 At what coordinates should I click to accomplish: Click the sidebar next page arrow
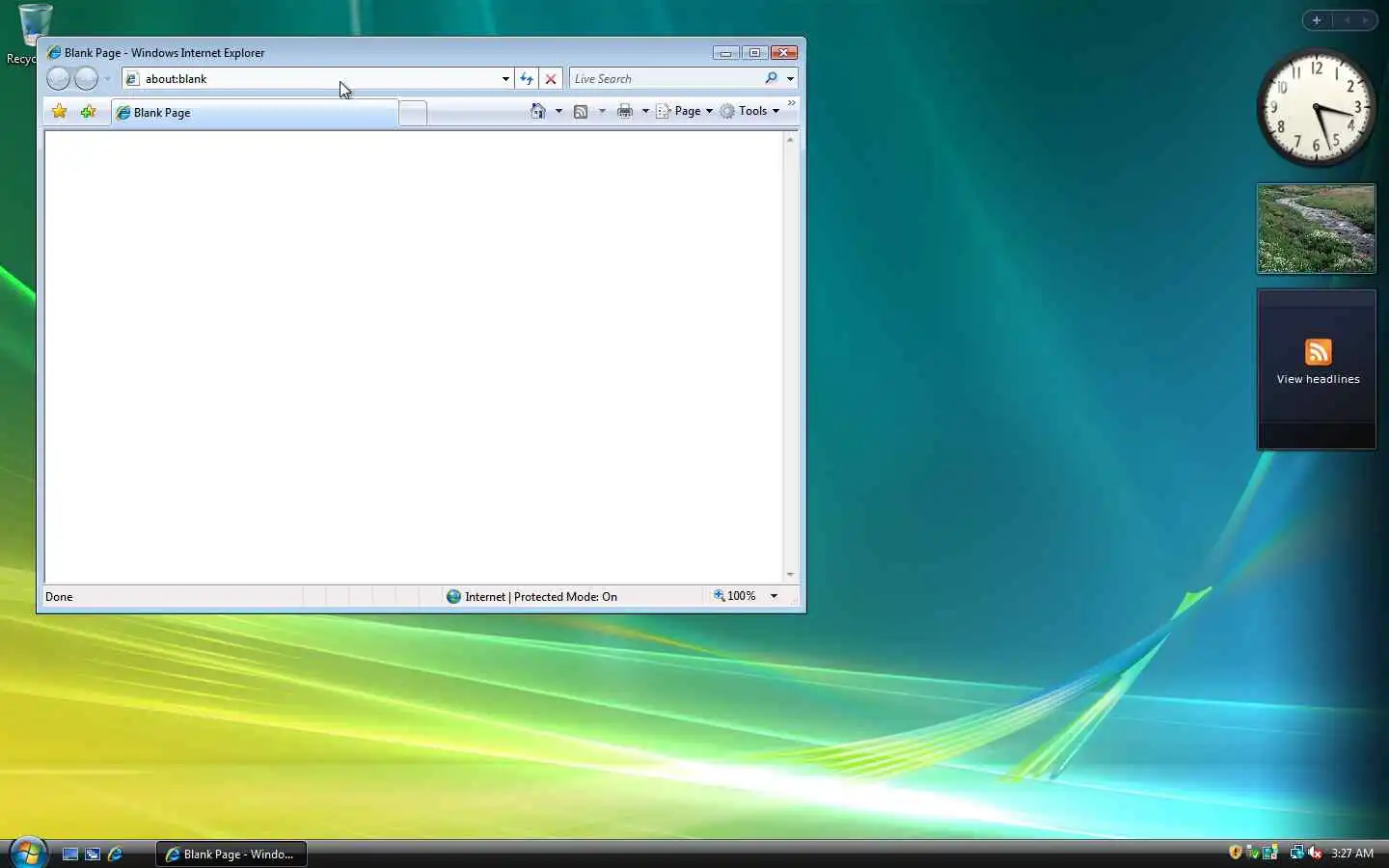click(1365, 20)
